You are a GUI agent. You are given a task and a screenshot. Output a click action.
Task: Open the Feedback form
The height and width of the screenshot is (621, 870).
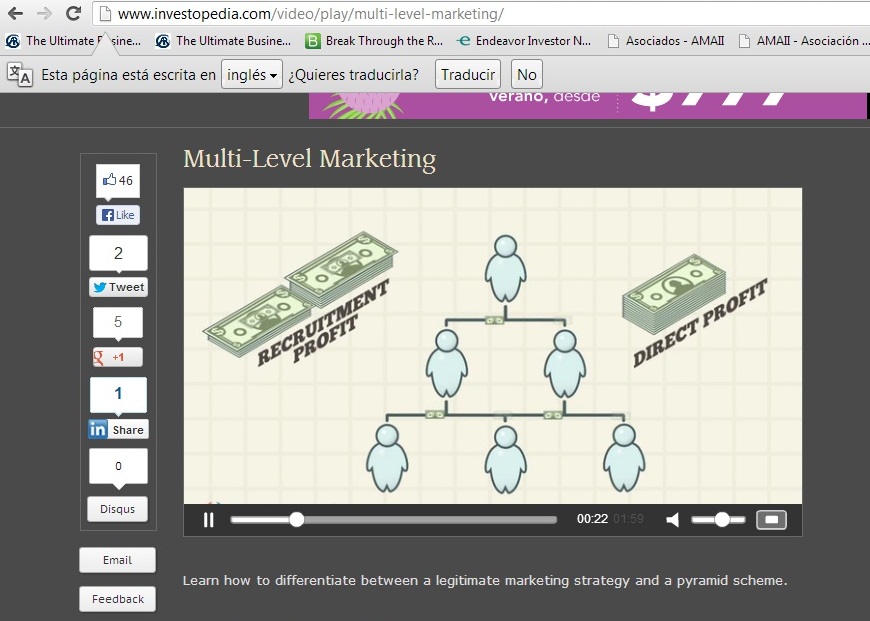[x=118, y=599]
